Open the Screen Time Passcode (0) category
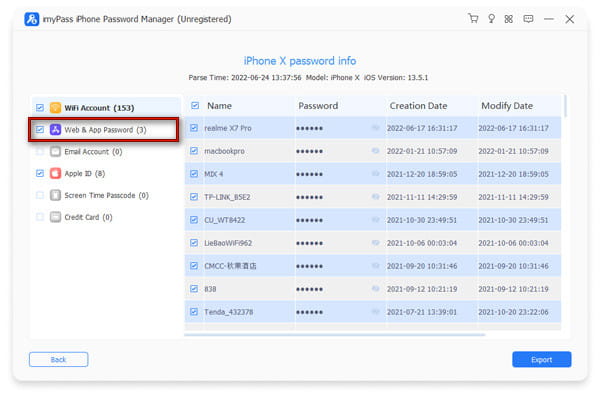Screen dimensions: 600x393 point(106,195)
